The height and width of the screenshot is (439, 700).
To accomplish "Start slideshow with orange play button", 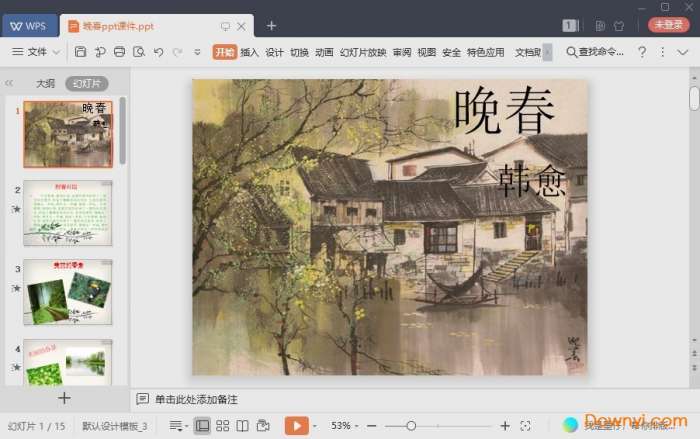I will click(x=297, y=426).
